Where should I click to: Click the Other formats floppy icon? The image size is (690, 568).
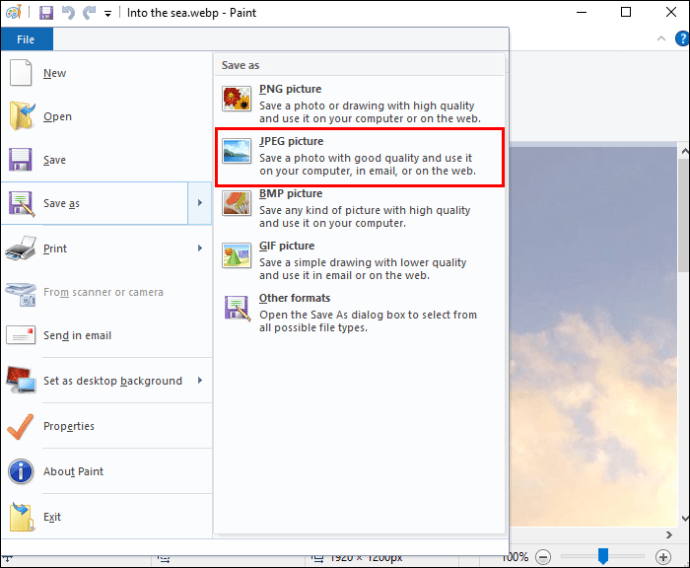tap(237, 308)
